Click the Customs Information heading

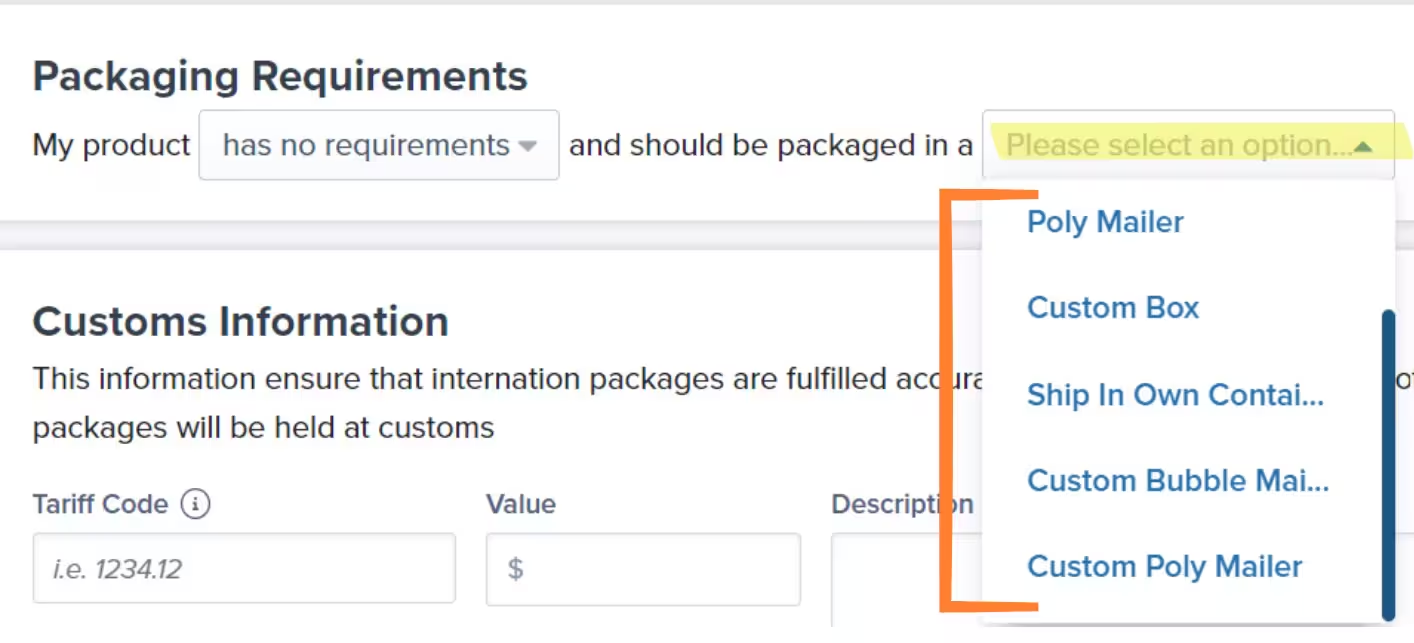[x=240, y=322]
